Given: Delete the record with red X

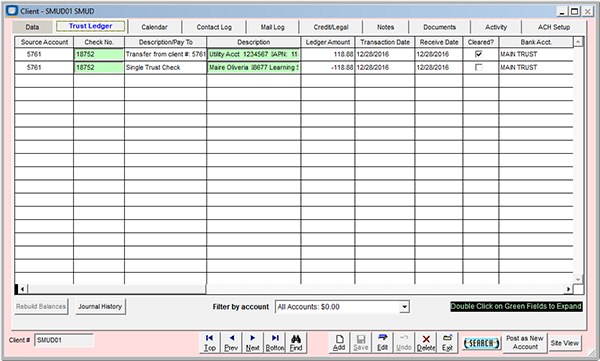Looking at the screenshot, I should pos(426,343).
